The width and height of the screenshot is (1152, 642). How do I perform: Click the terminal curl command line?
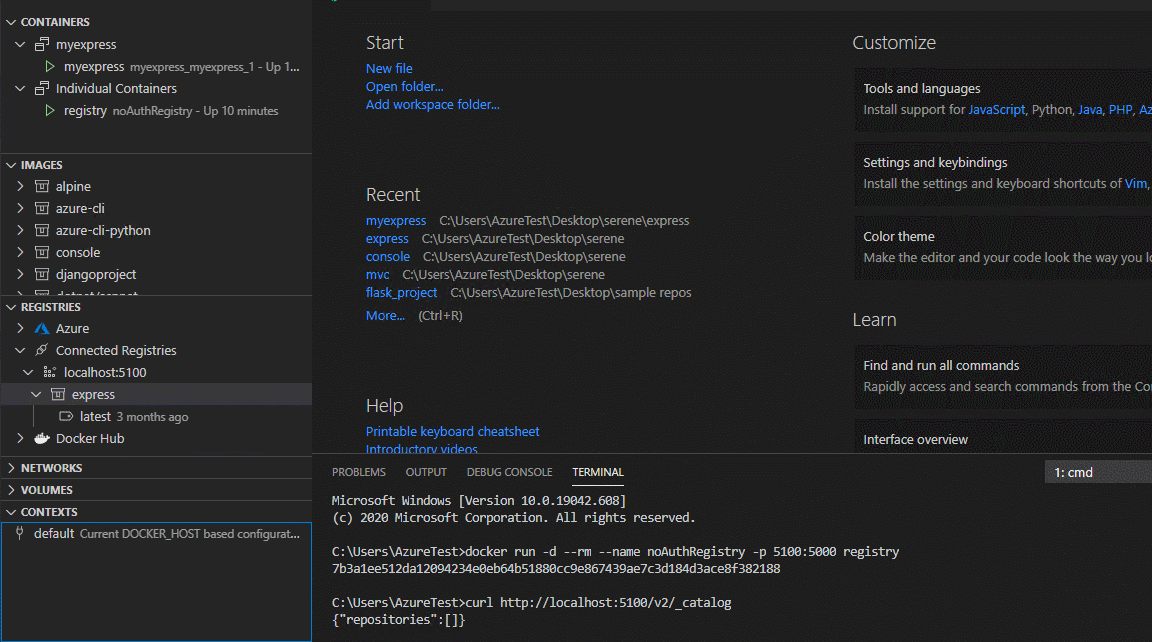[531, 602]
